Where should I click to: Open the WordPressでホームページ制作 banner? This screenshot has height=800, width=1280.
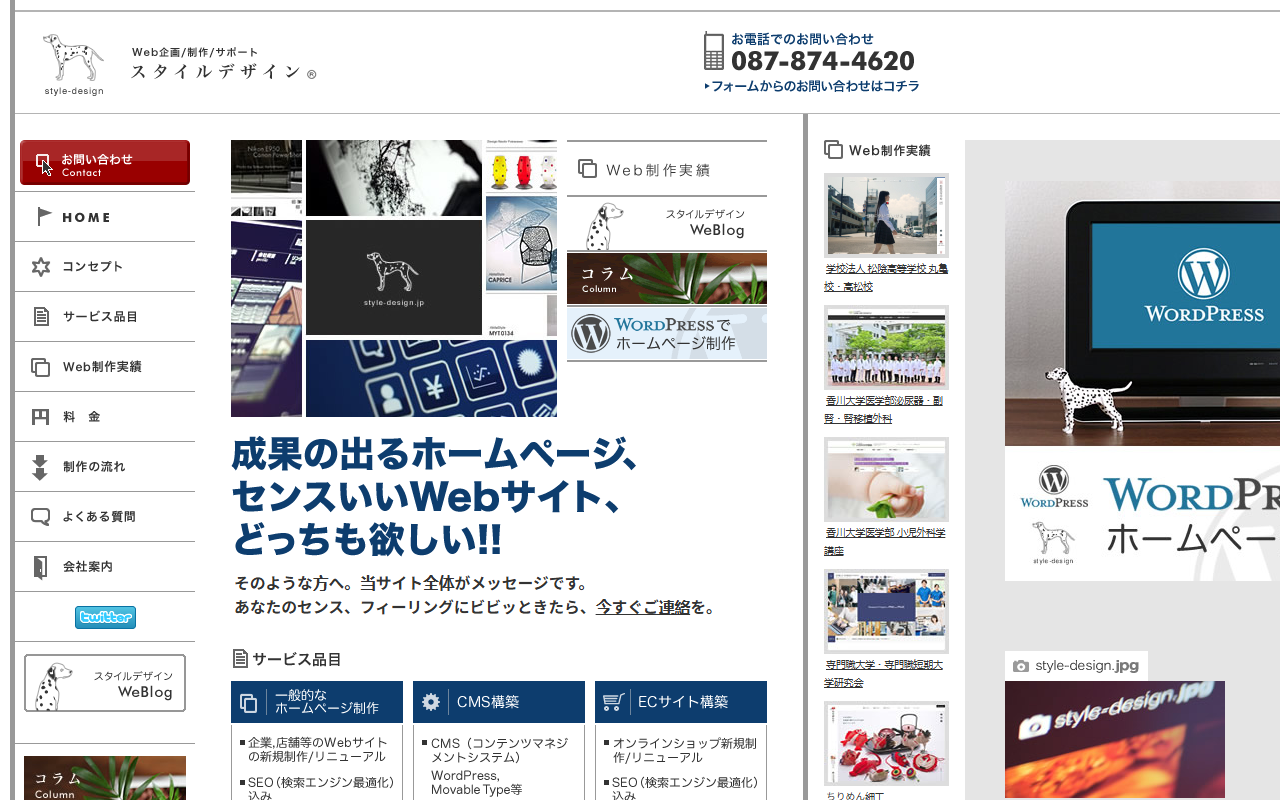coord(666,334)
